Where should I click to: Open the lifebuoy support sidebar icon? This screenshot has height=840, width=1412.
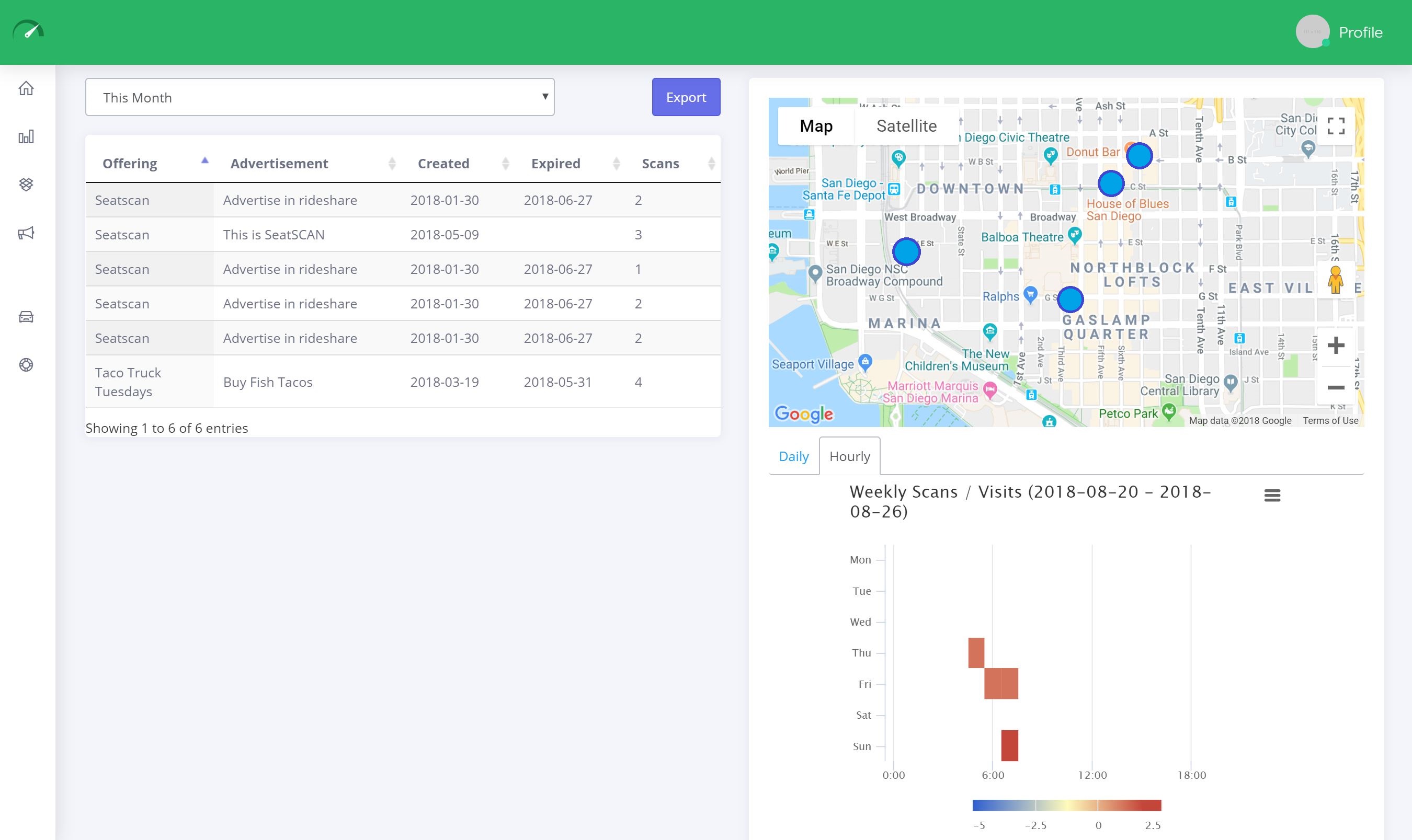[26, 364]
